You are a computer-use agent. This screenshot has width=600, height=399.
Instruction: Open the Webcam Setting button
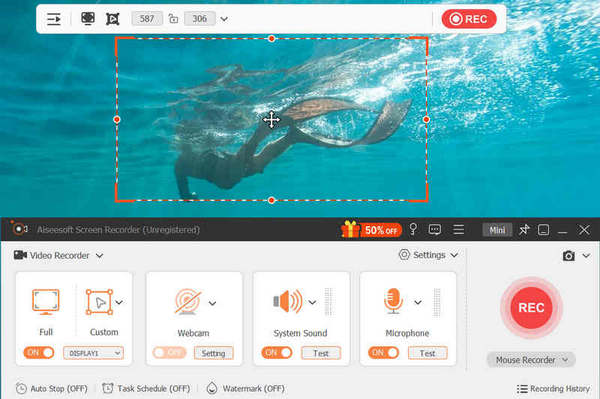click(214, 353)
